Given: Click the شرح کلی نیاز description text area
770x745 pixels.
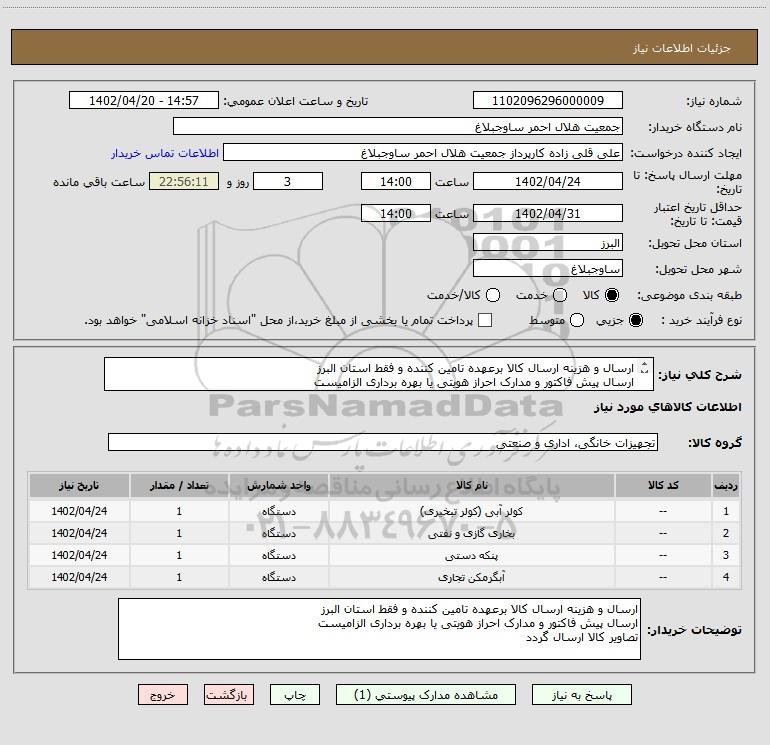Looking at the screenshot, I should point(379,374).
